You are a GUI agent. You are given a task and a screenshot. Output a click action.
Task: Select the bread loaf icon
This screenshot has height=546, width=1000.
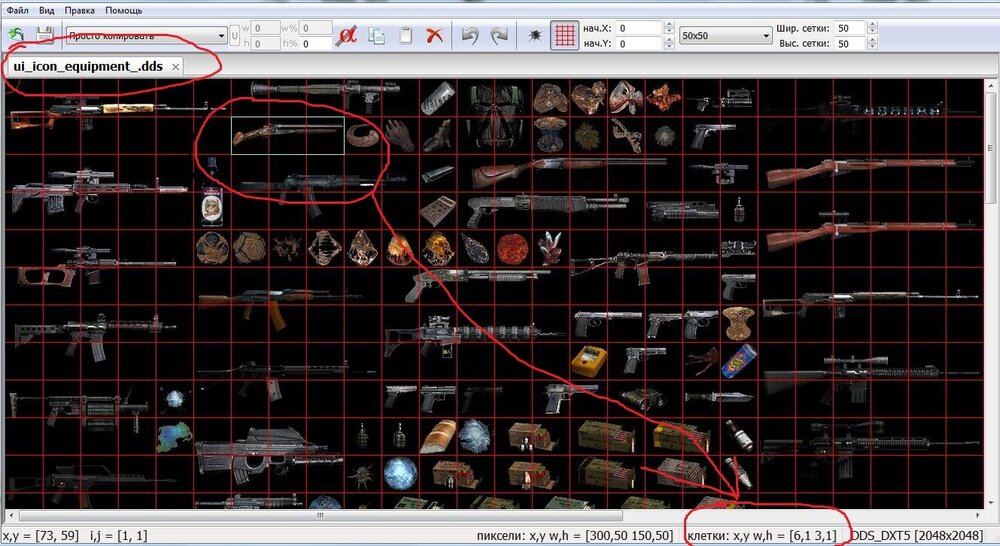tap(439, 436)
